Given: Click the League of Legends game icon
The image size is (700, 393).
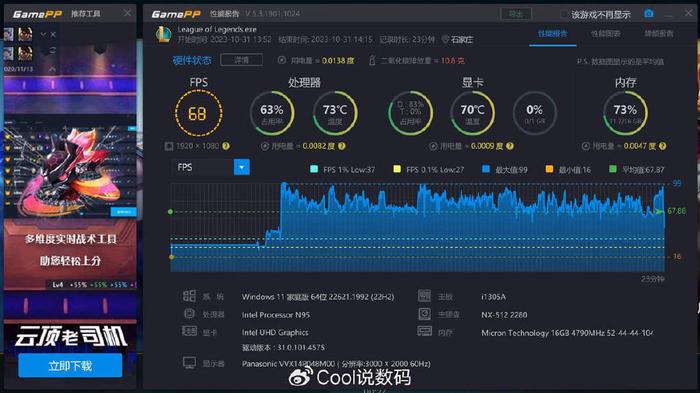Looking at the screenshot, I should pos(163,34).
